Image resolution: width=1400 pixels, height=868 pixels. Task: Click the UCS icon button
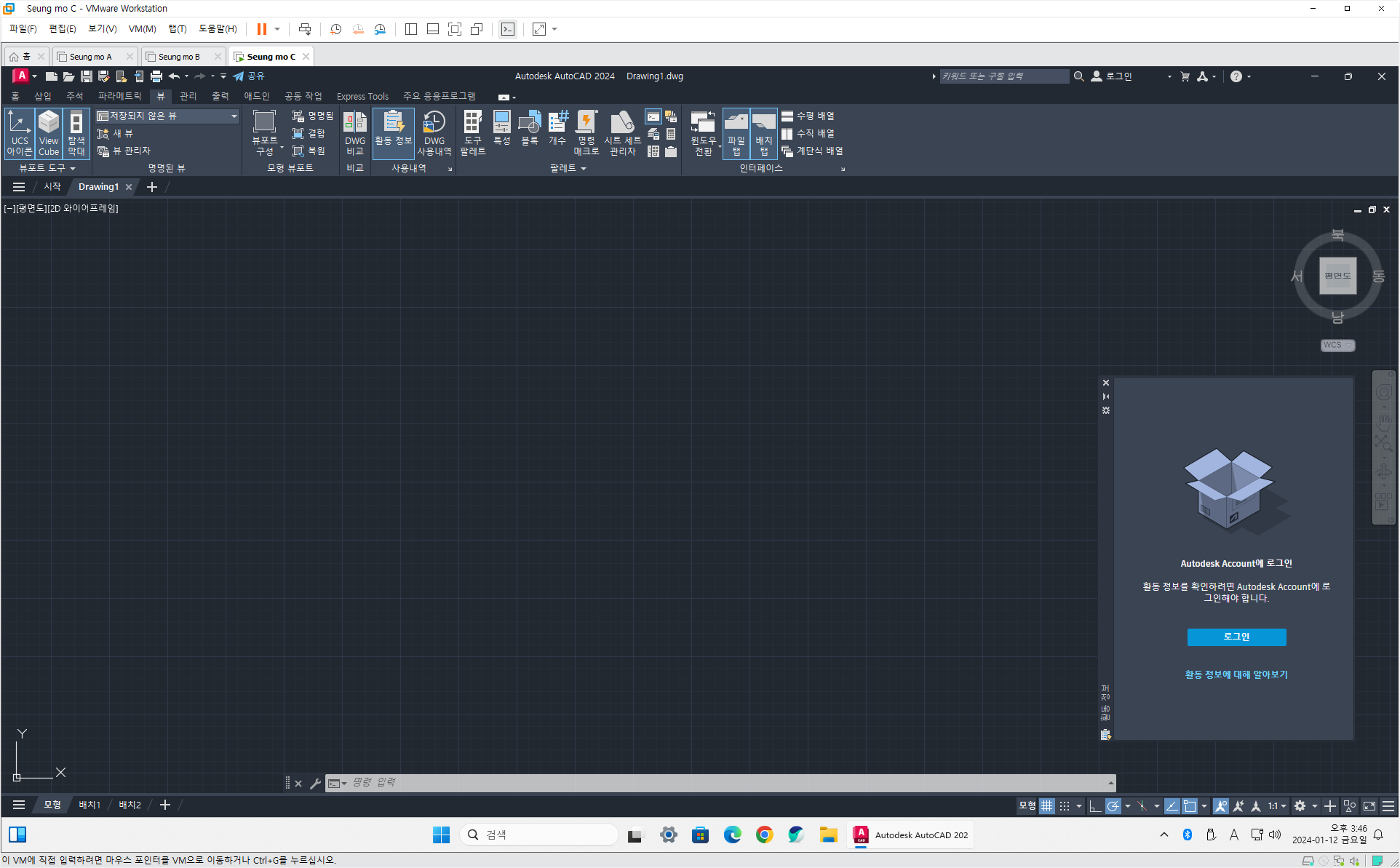pos(20,132)
